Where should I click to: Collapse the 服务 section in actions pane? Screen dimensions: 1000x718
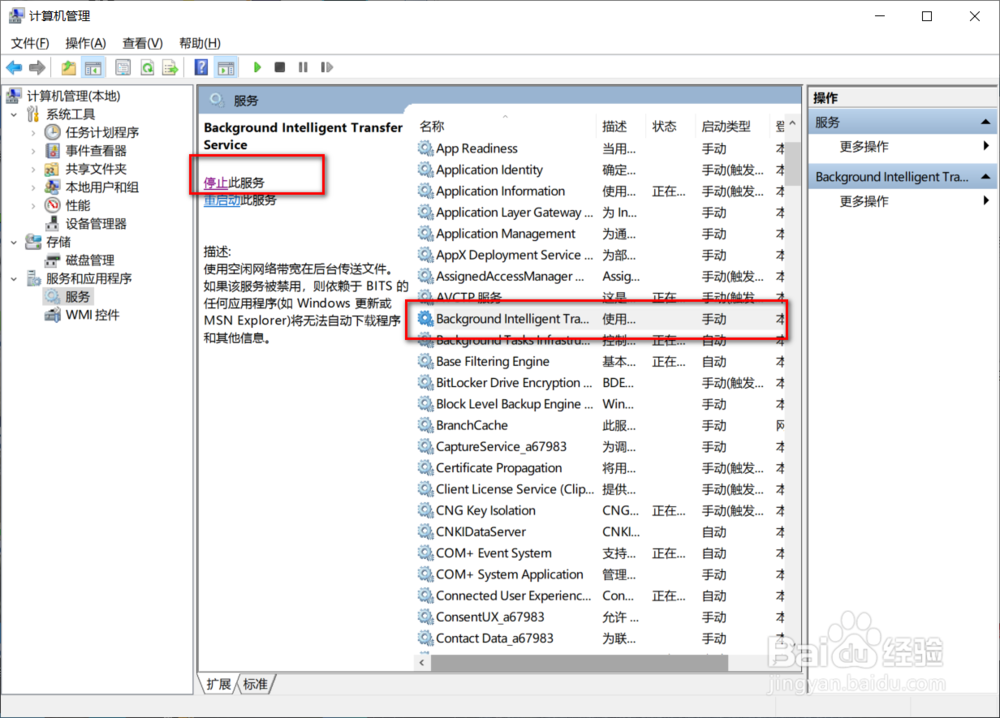[985, 122]
